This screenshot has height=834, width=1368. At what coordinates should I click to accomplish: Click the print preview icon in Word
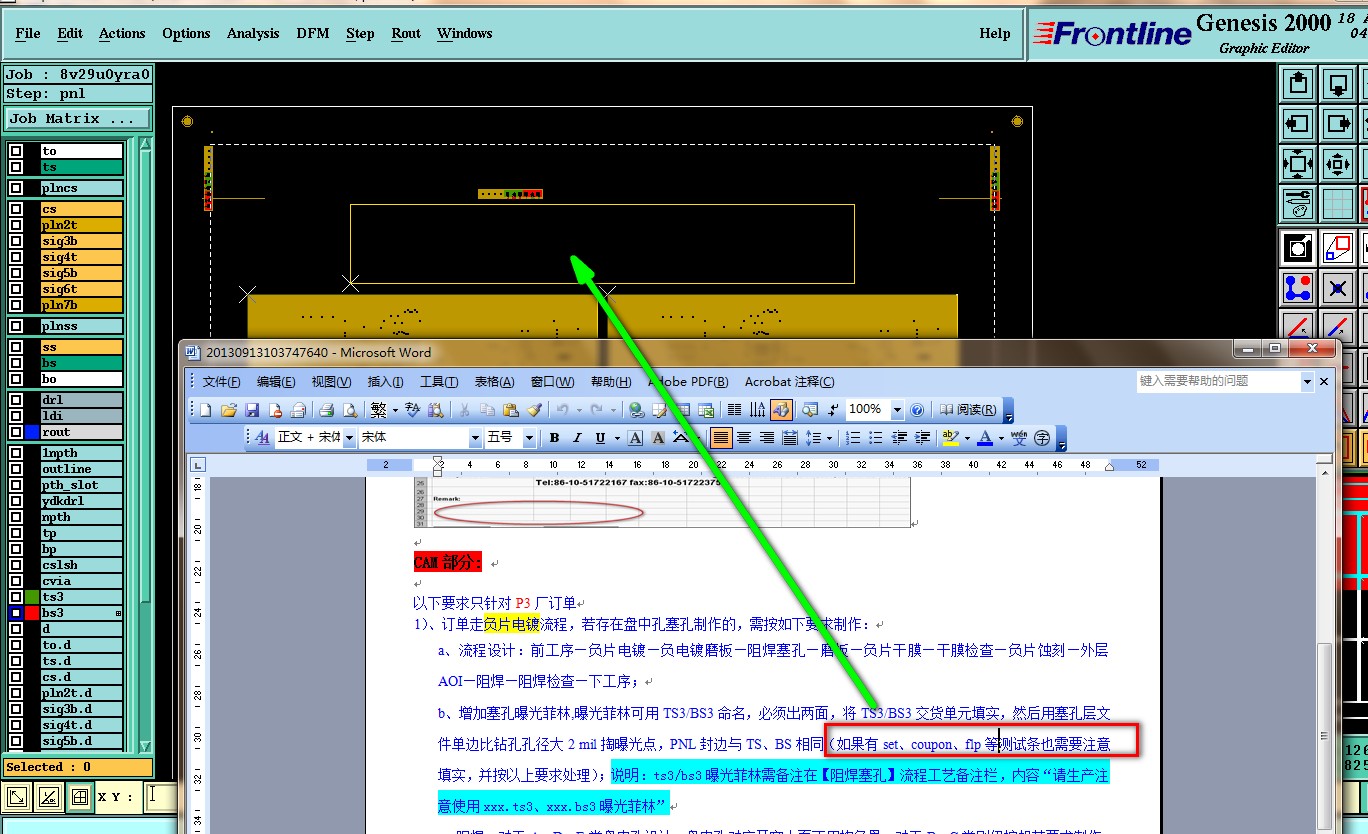tap(349, 410)
